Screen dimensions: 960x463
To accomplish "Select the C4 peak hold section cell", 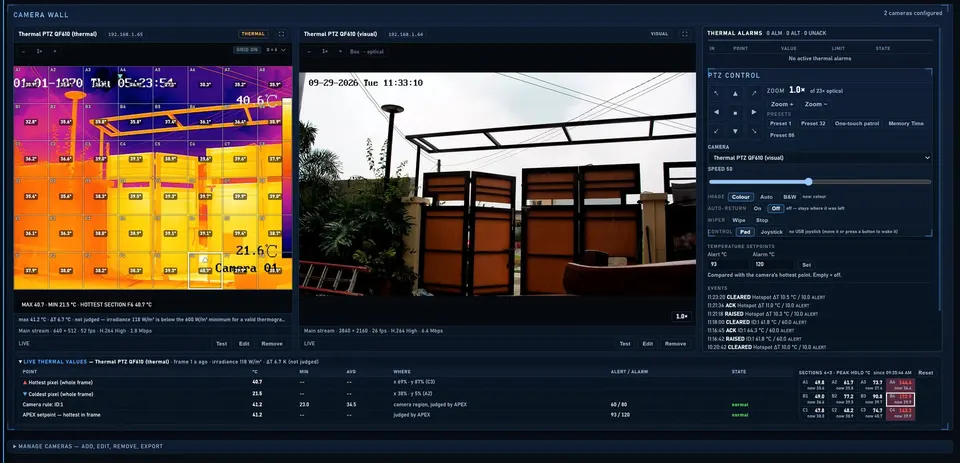I will point(901,413).
